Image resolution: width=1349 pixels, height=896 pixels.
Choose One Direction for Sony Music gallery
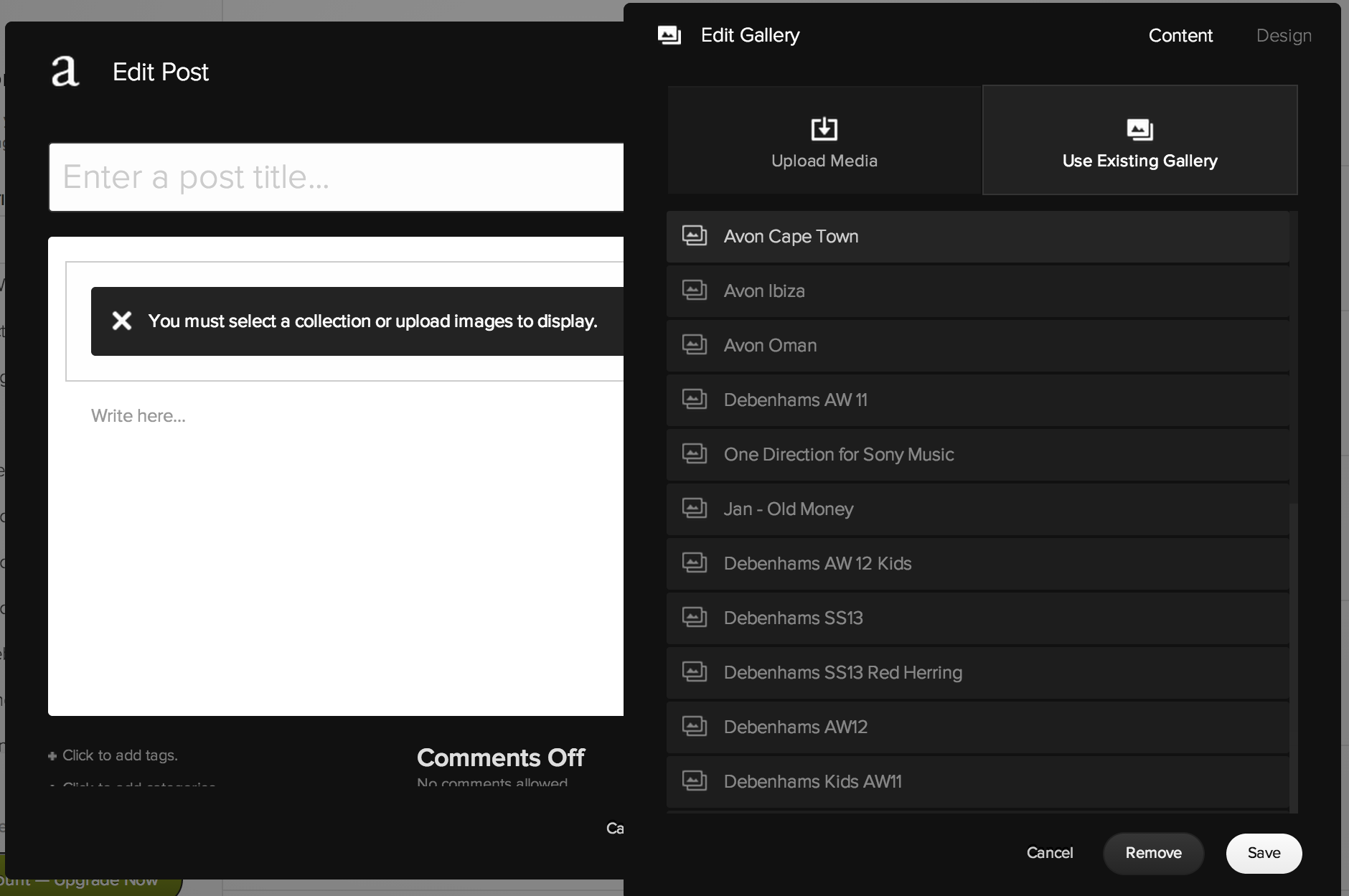click(x=977, y=454)
